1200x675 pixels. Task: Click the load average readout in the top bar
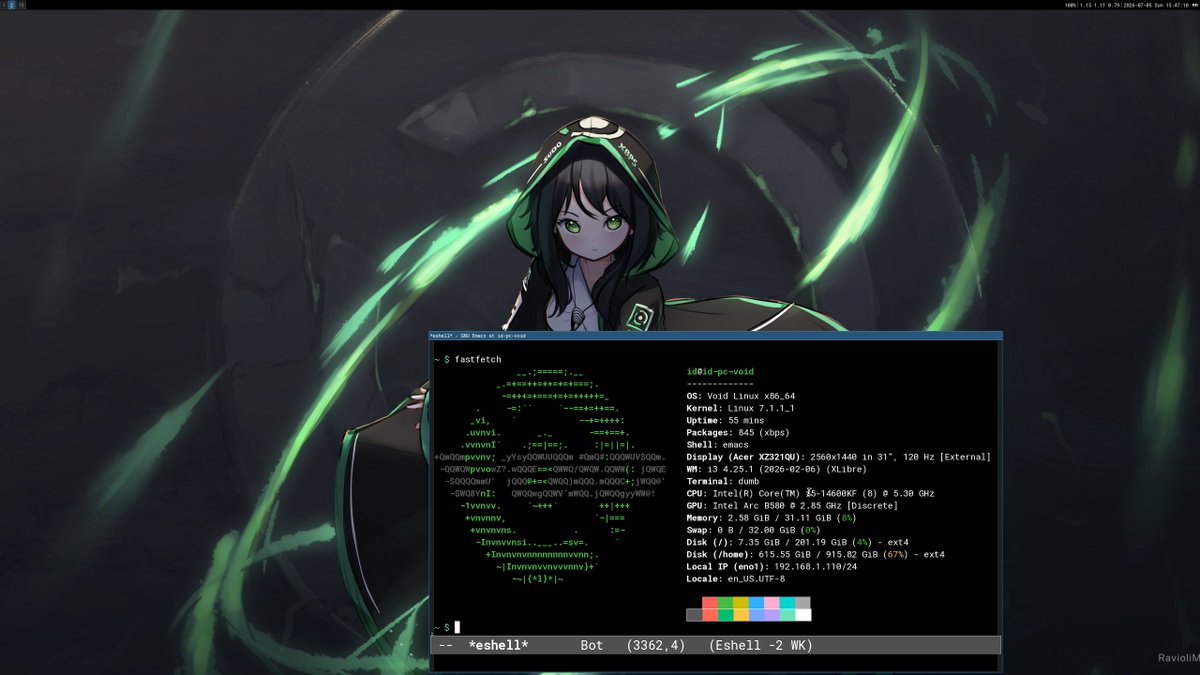pyautogui.click(x=1100, y=5)
